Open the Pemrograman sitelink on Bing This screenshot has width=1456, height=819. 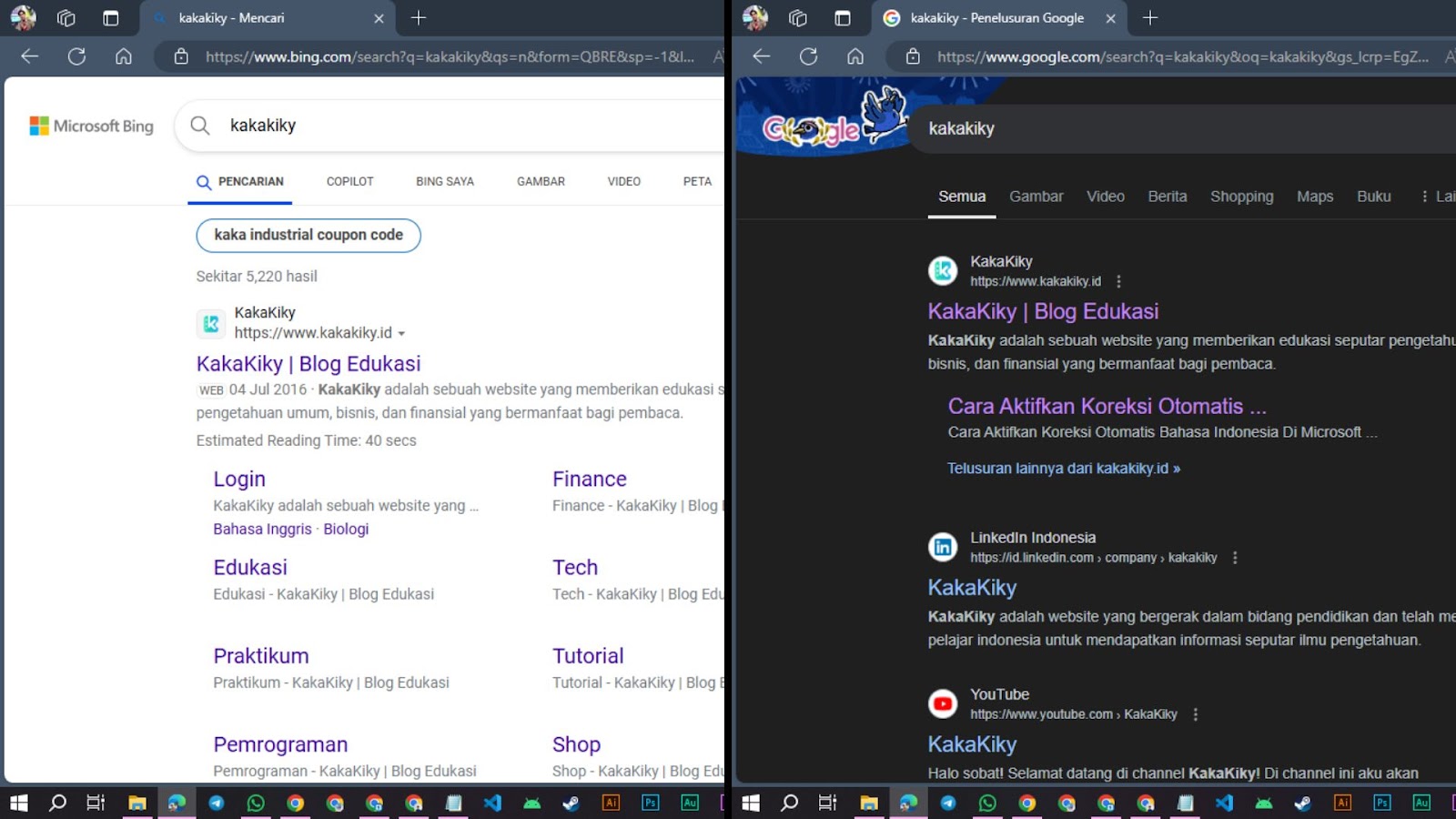[x=280, y=744]
